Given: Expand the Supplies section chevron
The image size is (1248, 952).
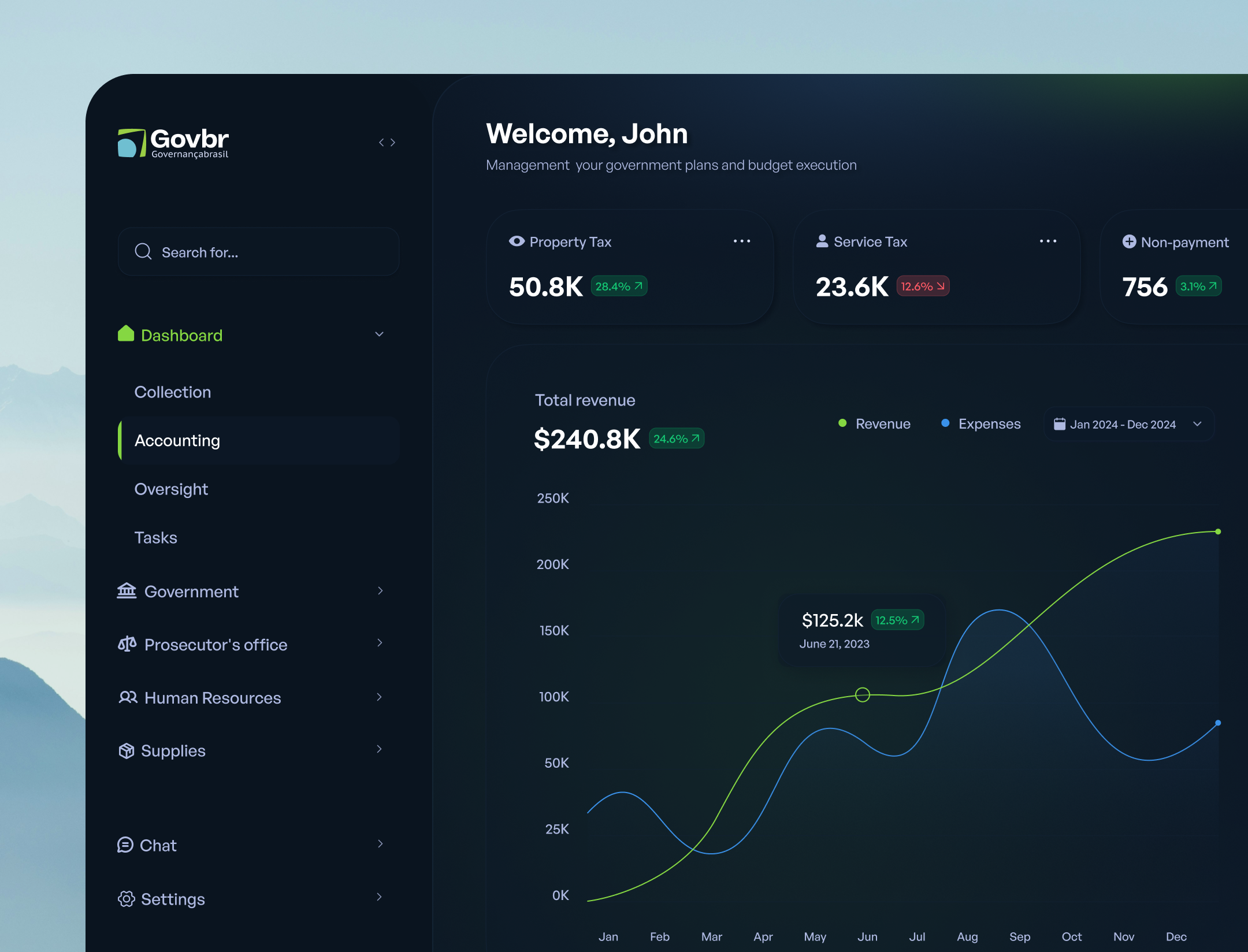Looking at the screenshot, I should click(x=380, y=749).
